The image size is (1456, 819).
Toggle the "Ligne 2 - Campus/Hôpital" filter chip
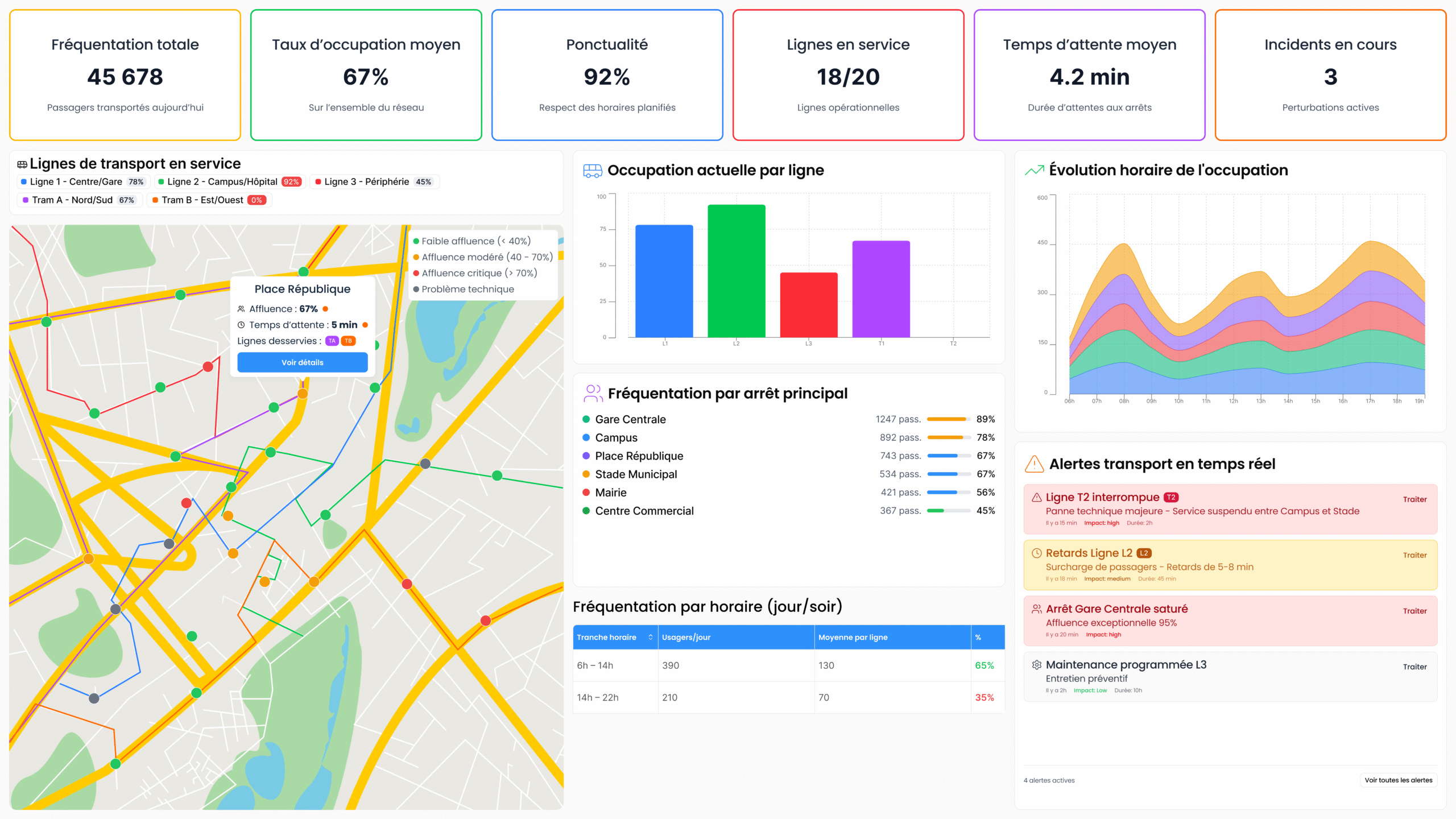(230, 181)
